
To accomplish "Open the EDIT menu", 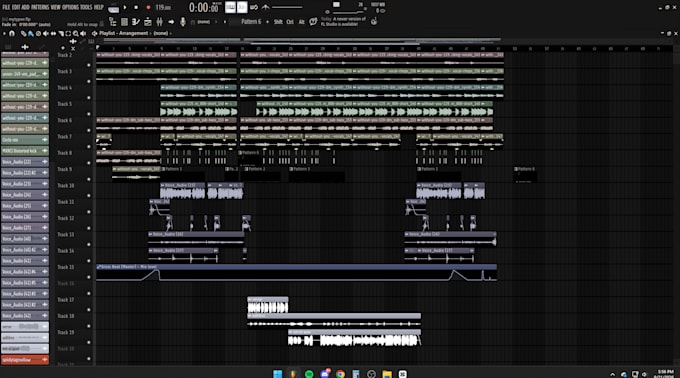I will (16, 7).
